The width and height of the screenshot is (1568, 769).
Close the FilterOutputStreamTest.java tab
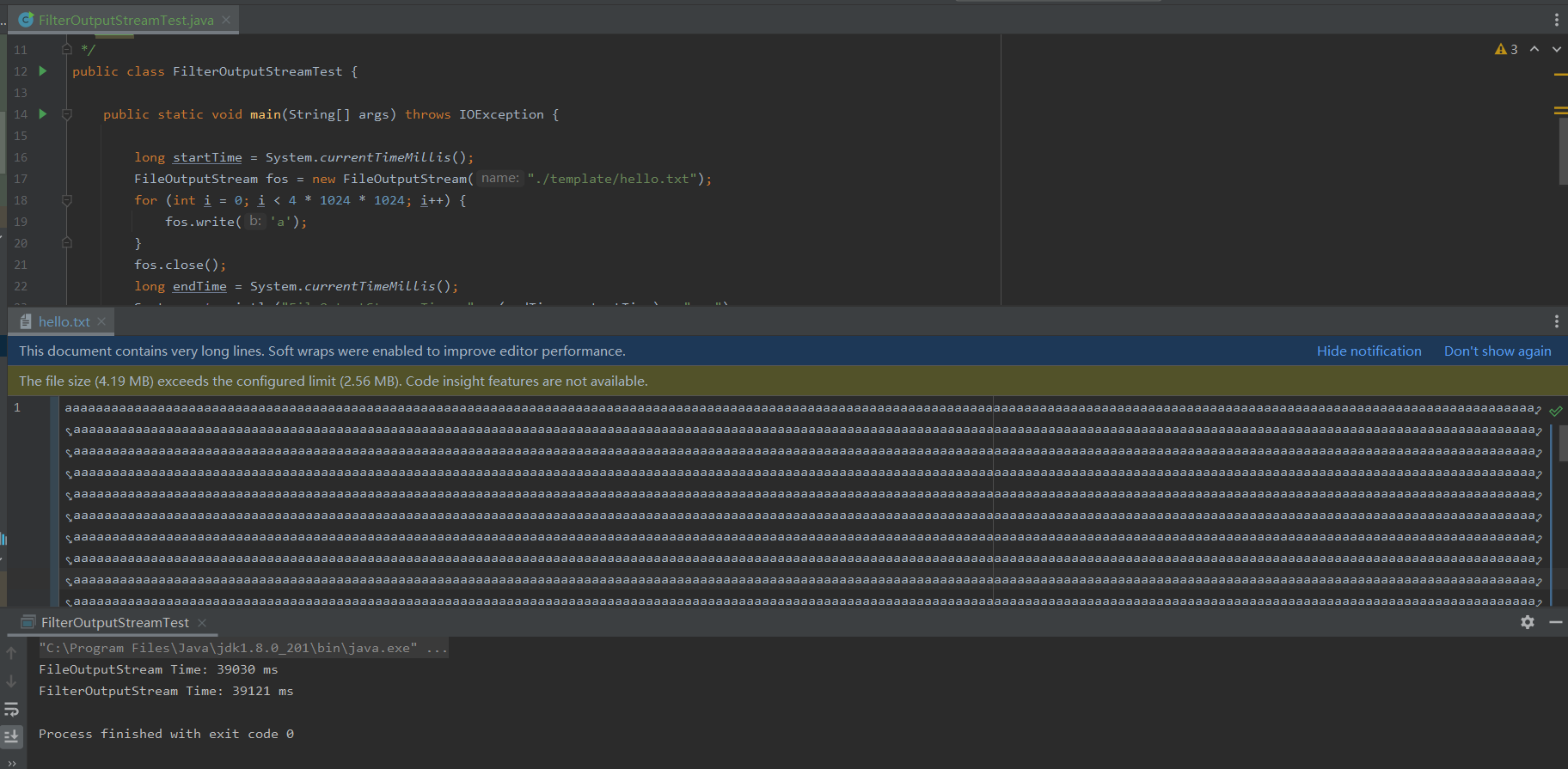click(x=226, y=20)
